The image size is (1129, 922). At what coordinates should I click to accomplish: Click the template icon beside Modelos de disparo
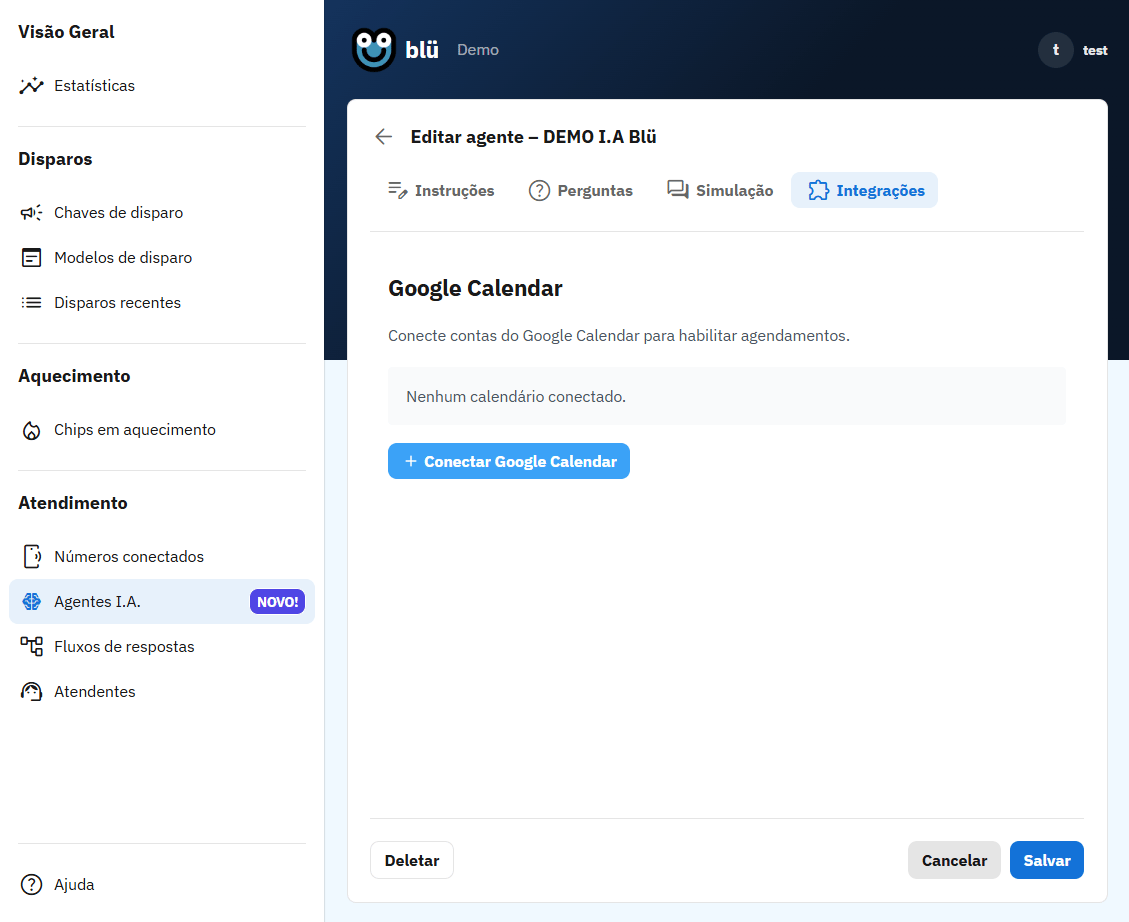tap(31, 258)
